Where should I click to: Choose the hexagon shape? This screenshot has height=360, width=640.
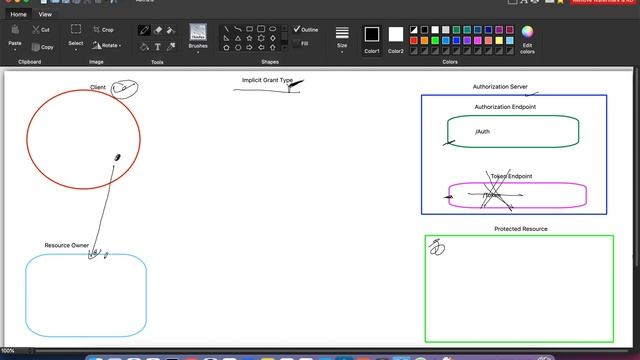238,47
